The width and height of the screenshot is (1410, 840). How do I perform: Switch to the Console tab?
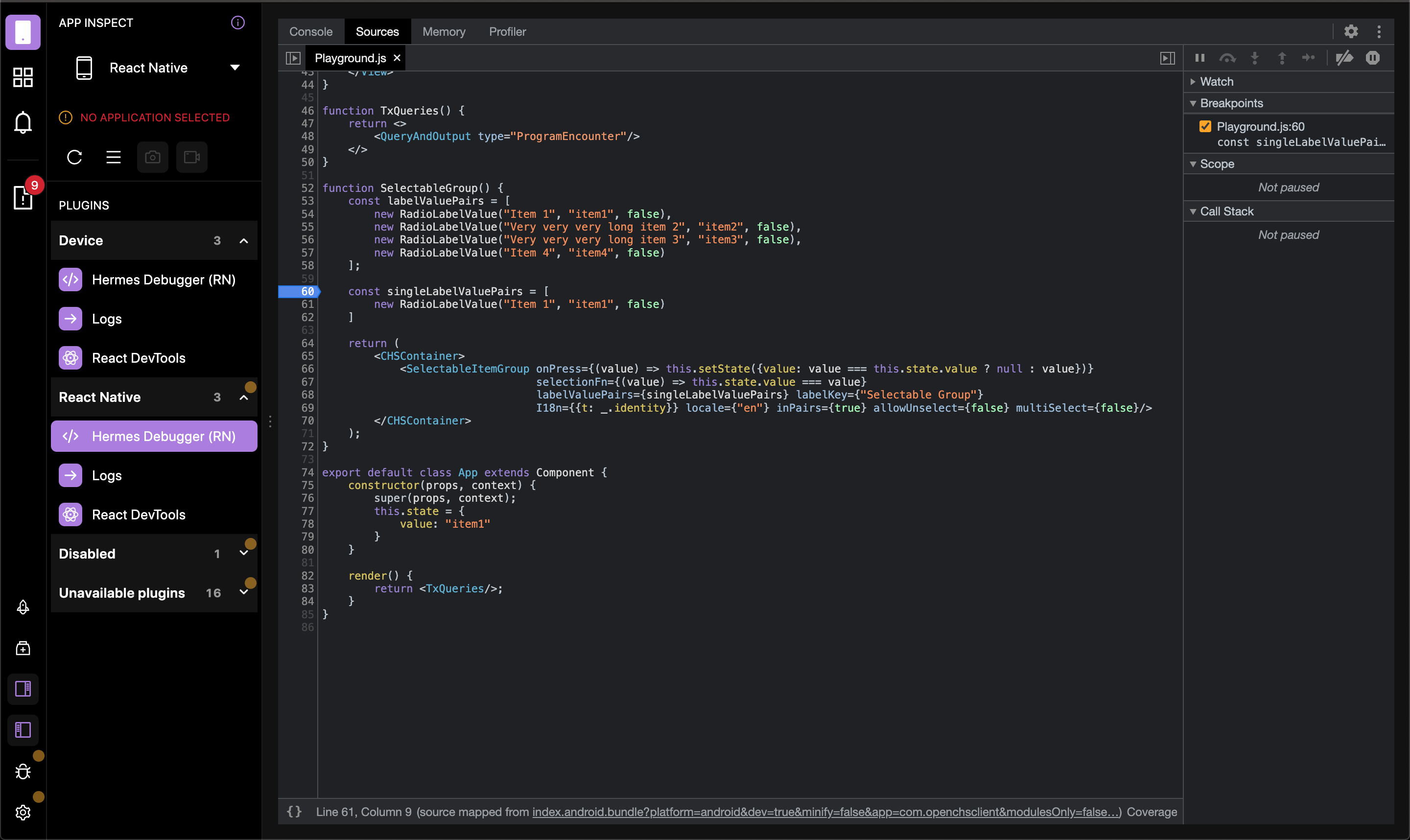(x=311, y=32)
